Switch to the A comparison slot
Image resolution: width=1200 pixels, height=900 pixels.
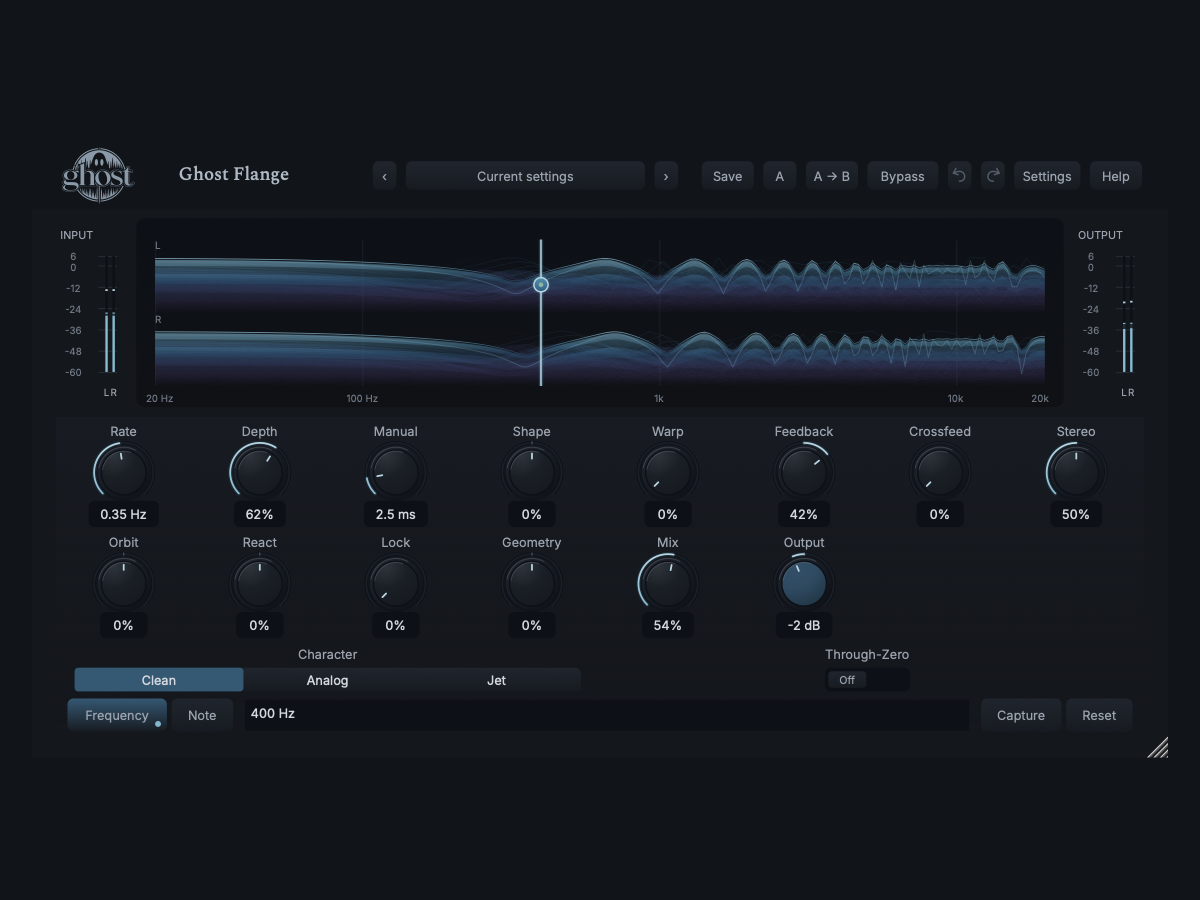[780, 176]
